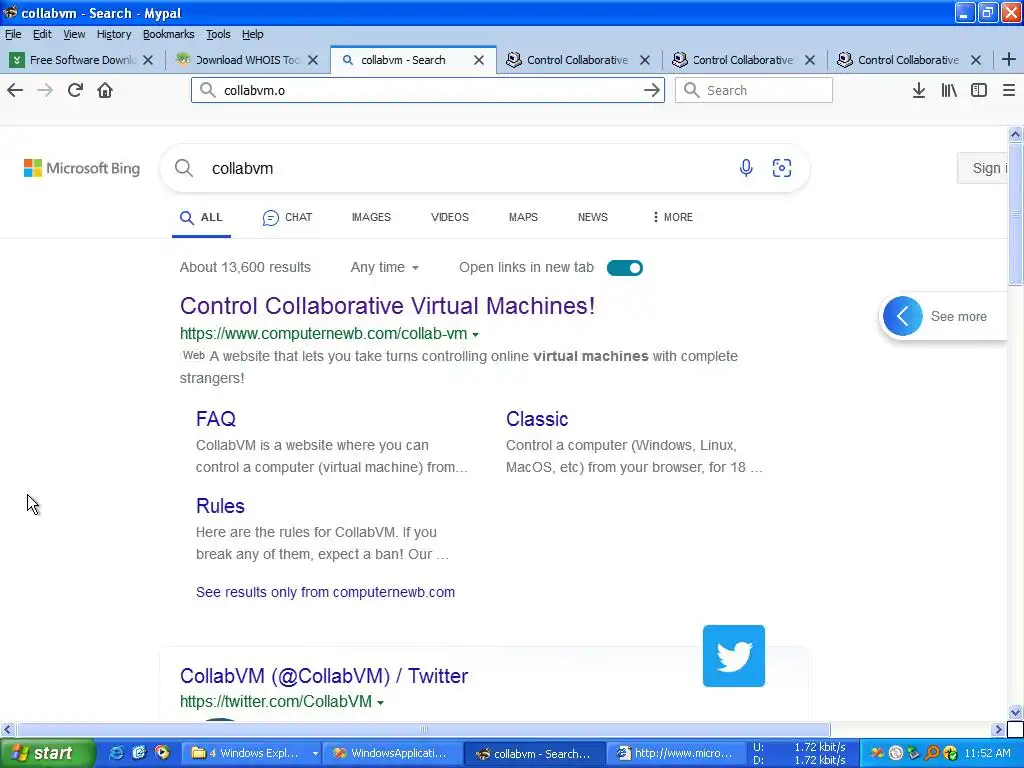Launch Windows Media Player from quick launch

[162, 753]
